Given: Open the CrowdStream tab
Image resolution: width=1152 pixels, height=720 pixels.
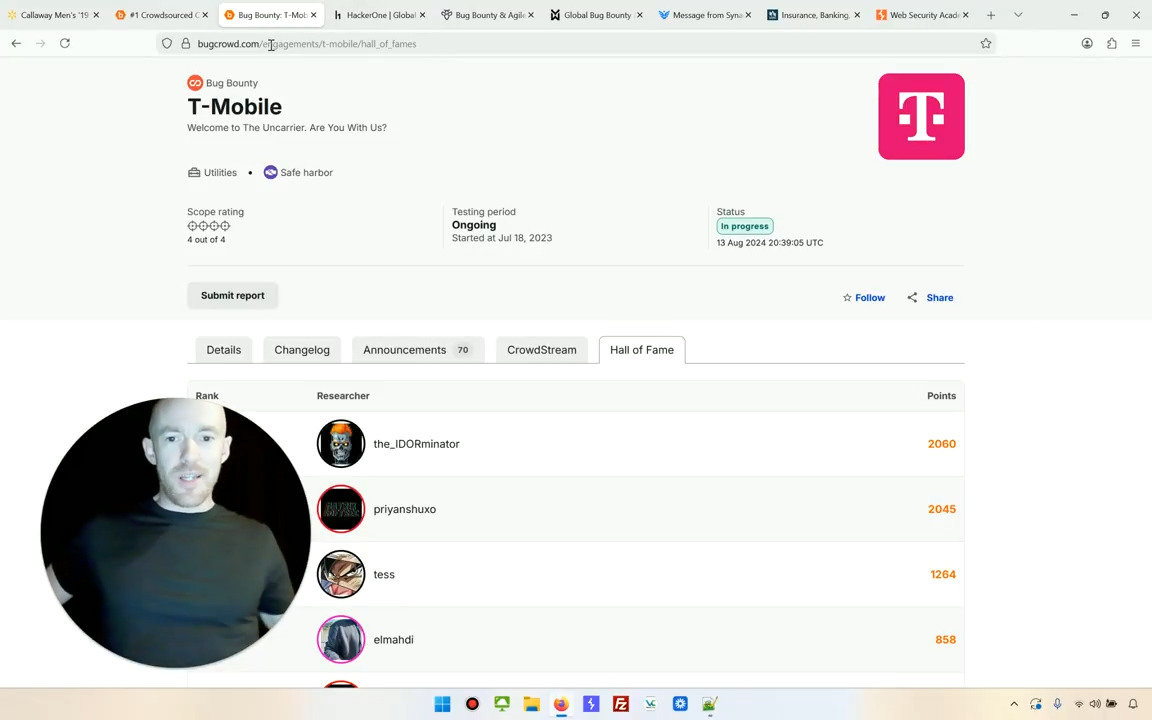Looking at the screenshot, I should tap(541, 350).
